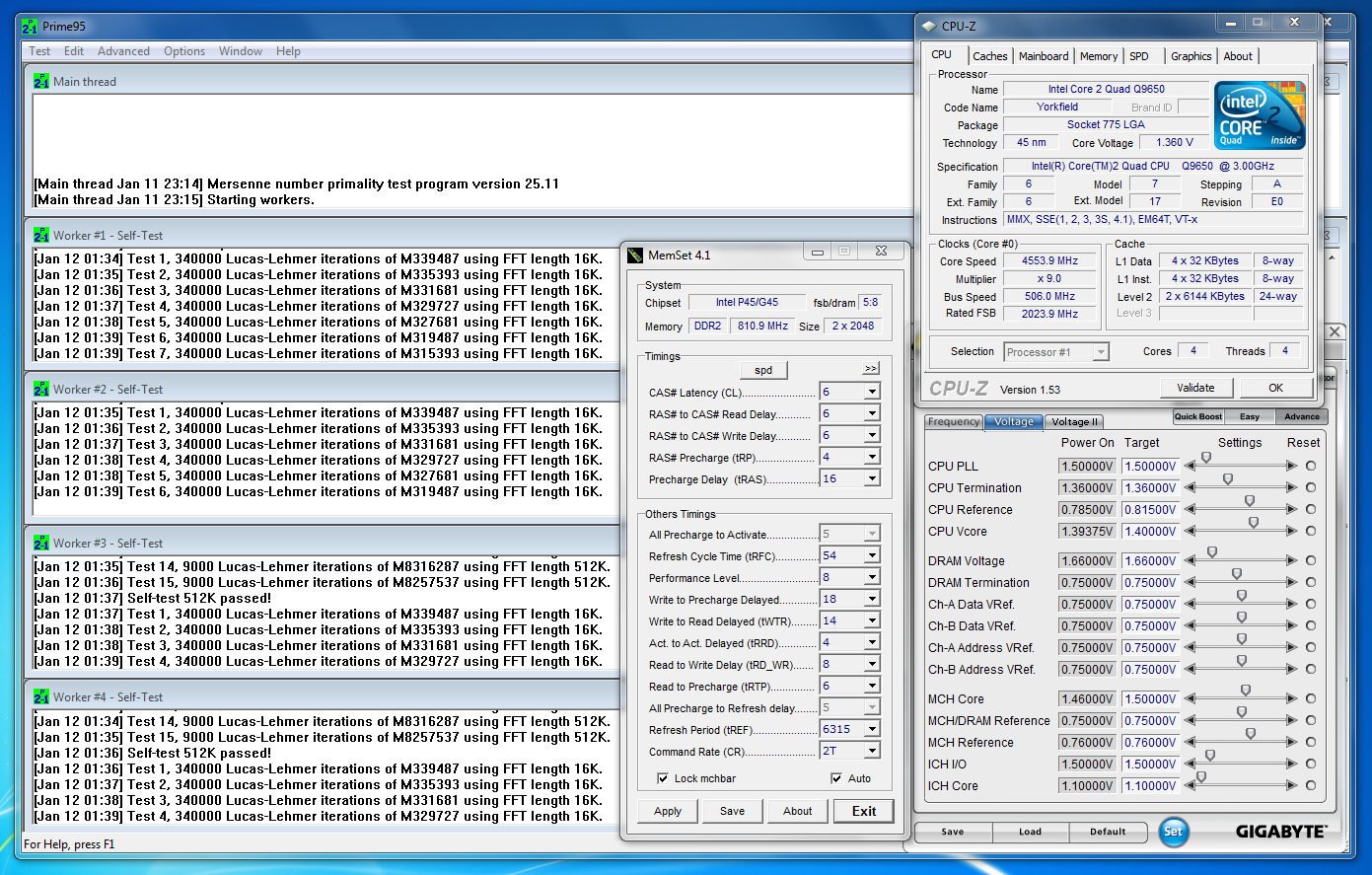Click the CPU PLL decrease arrow
Screen dimensions: 1372x875
coord(1191,466)
